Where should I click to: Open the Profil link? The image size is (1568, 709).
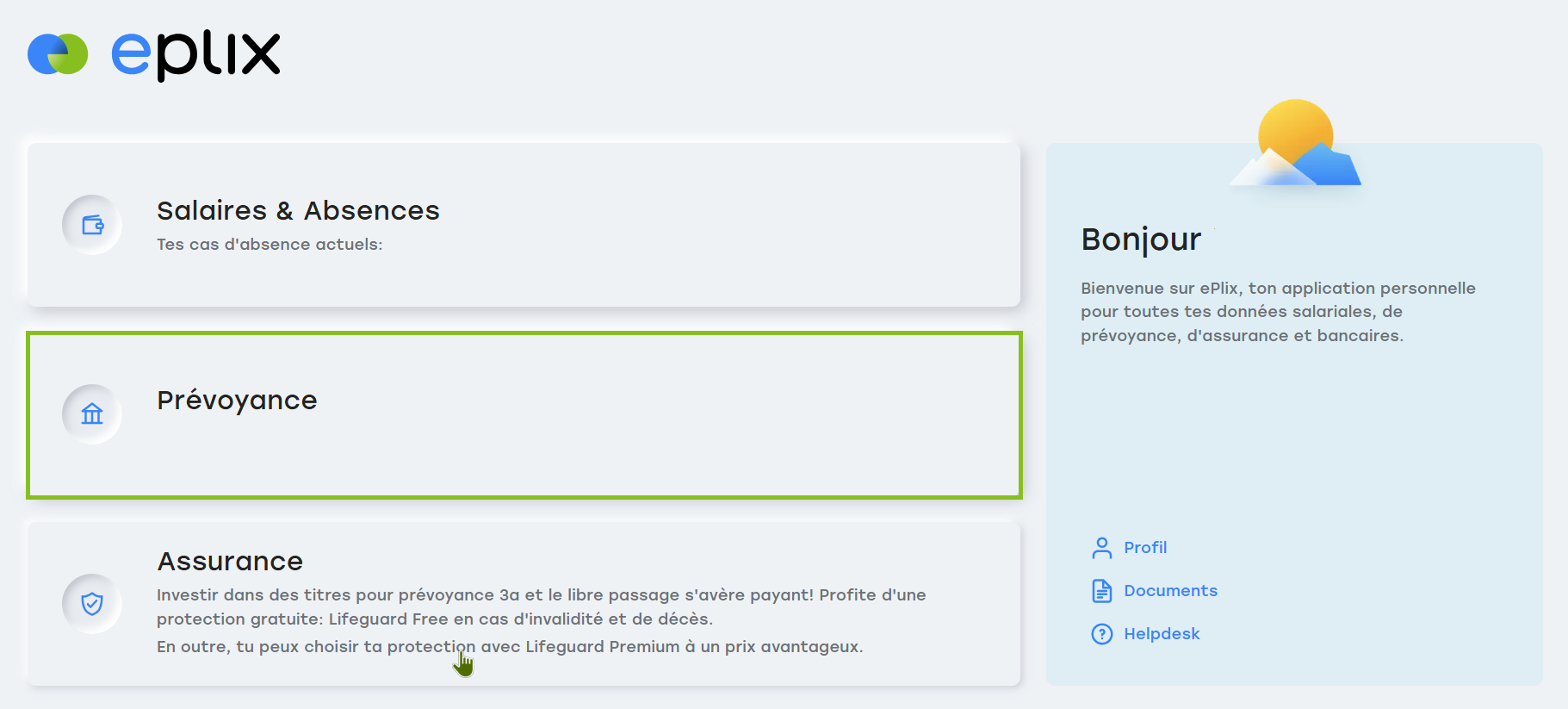tap(1145, 548)
